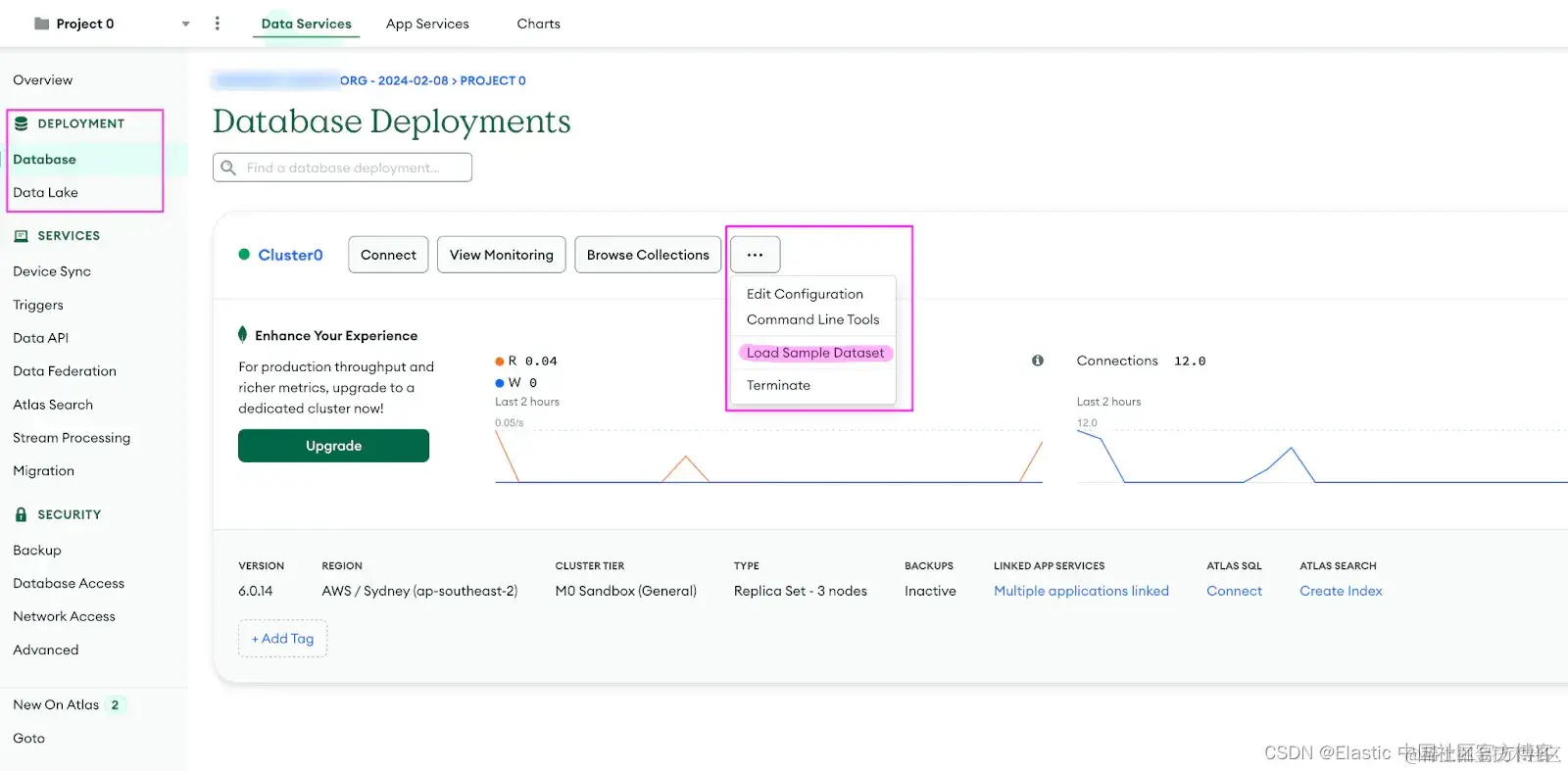Expand the Project 0 dropdown arrow
The height and width of the screenshot is (771, 1568).
185,24
